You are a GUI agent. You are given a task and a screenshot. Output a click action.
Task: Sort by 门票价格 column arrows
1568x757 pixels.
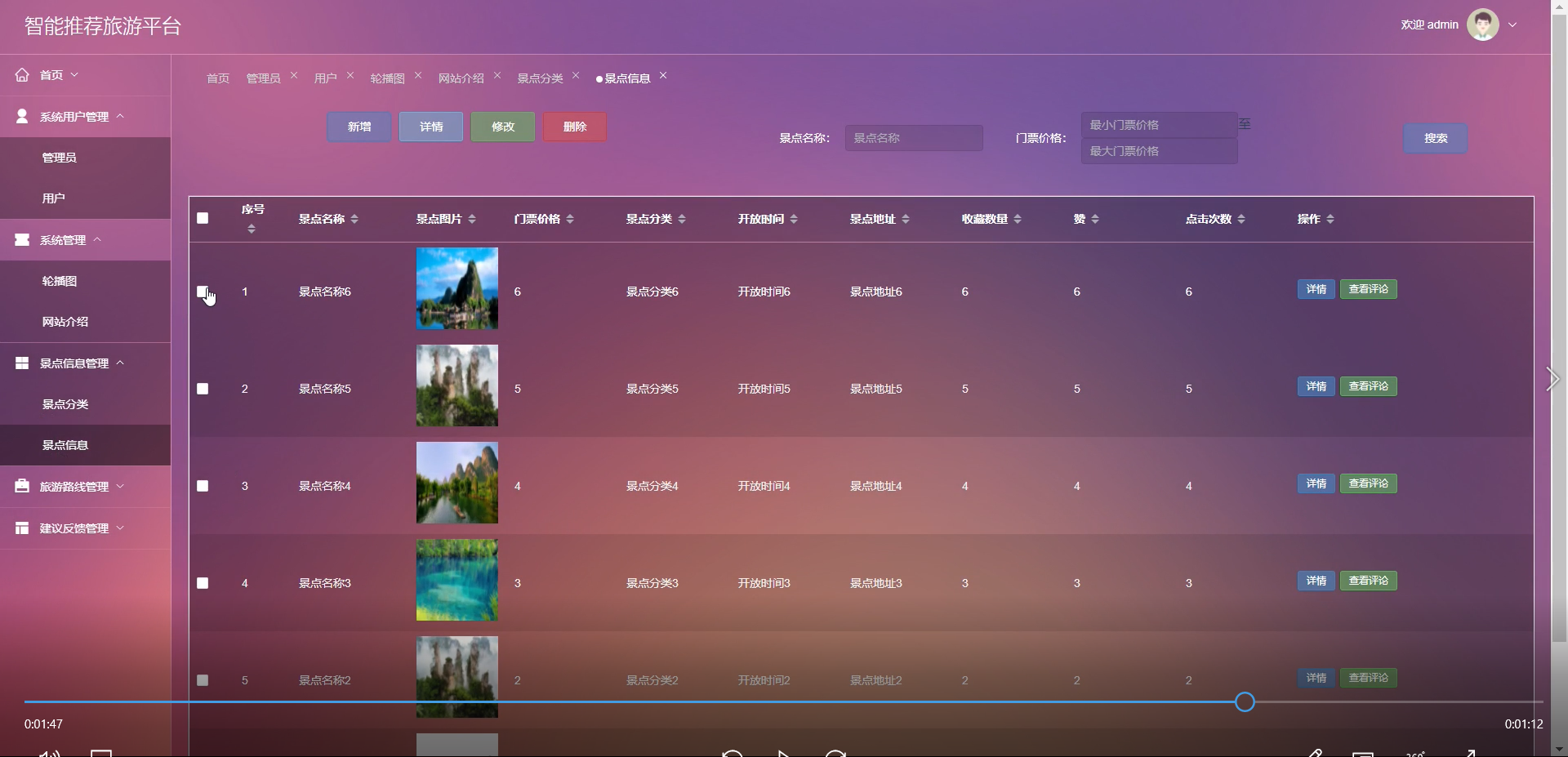570,219
